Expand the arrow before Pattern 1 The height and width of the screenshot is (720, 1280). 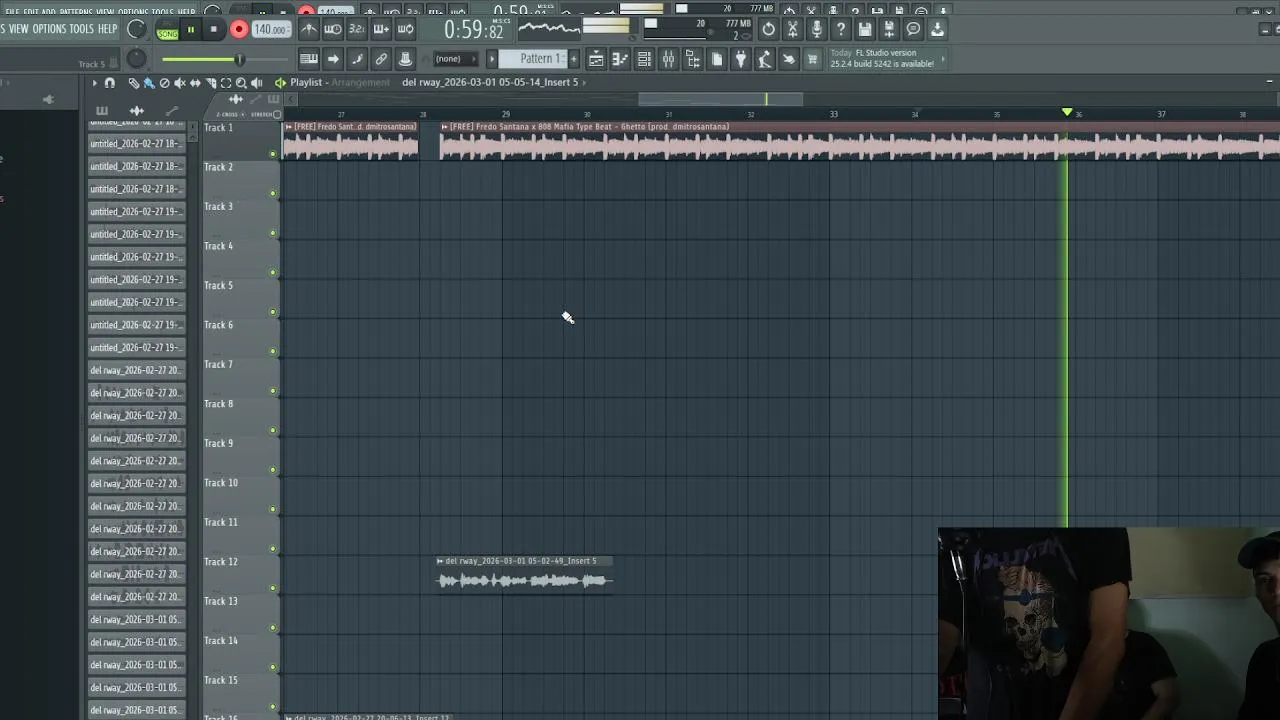click(x=491, y=59)
